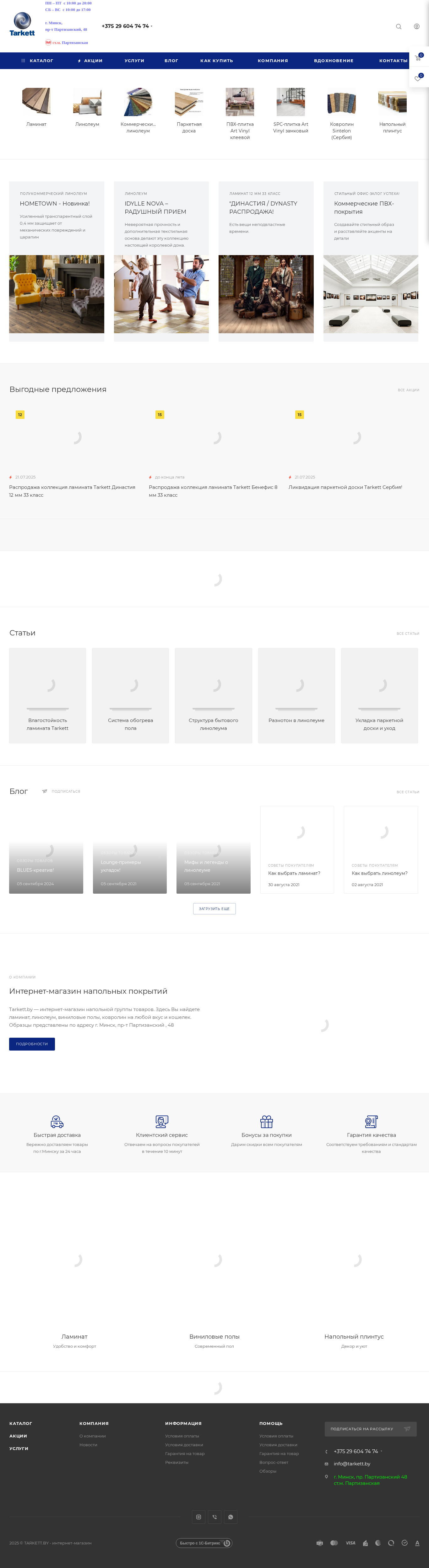Click the Загрузить еще button

coord(214,909)
